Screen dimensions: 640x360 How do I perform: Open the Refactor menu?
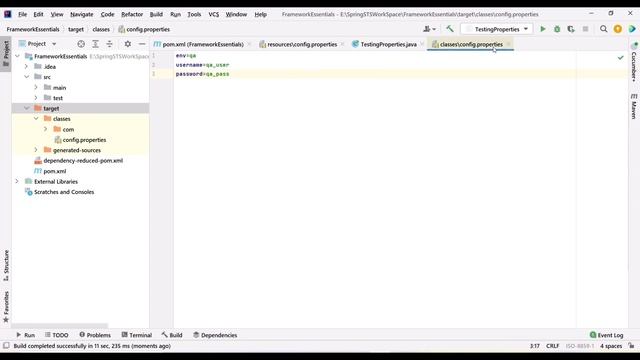(x=132, y=14)
